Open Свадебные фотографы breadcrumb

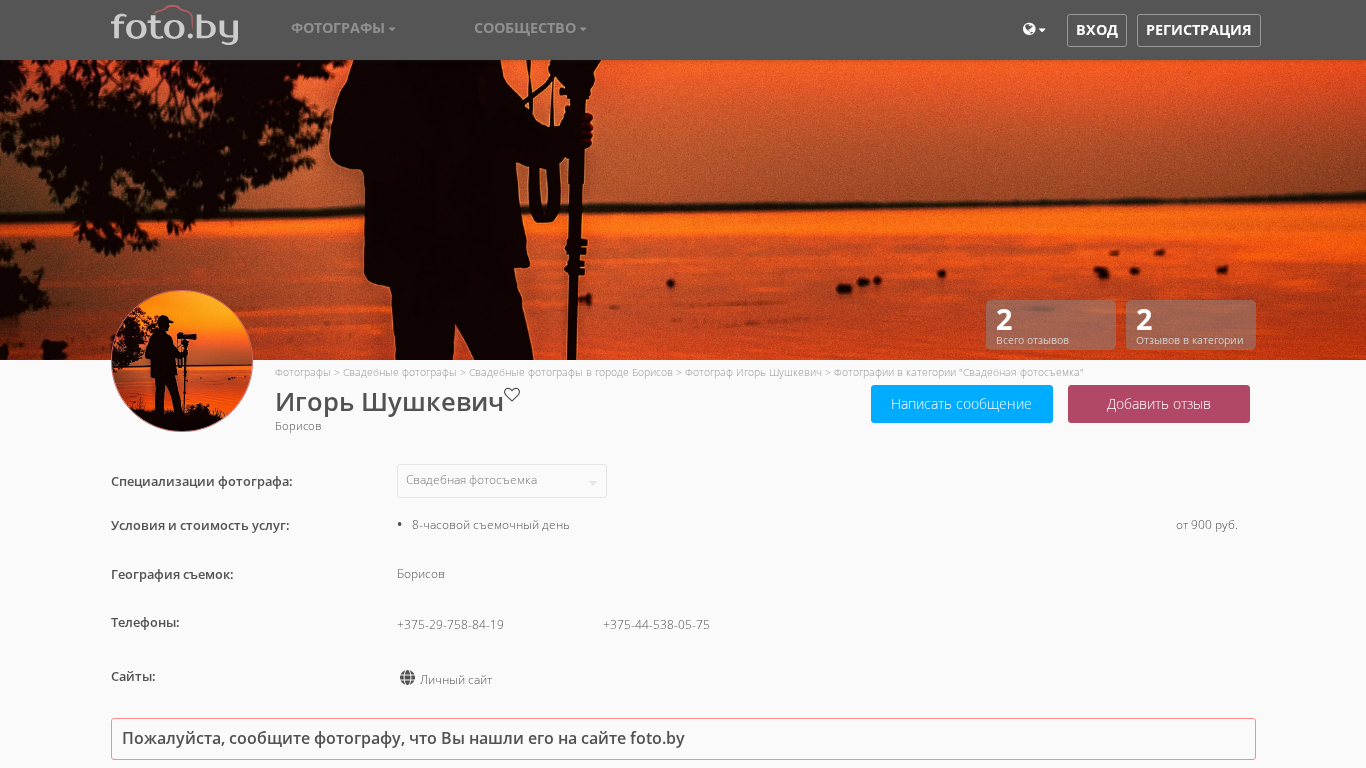point(399,372)
